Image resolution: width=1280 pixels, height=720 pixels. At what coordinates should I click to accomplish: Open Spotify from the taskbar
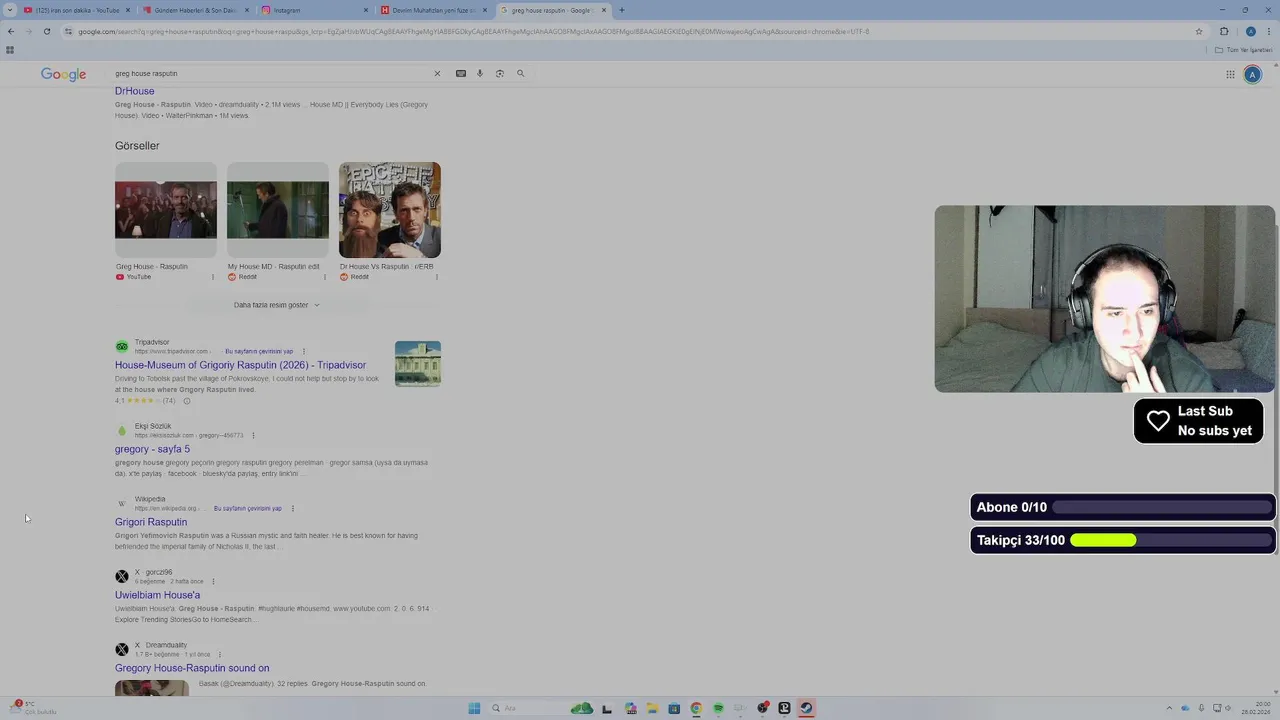click(718, 708)
